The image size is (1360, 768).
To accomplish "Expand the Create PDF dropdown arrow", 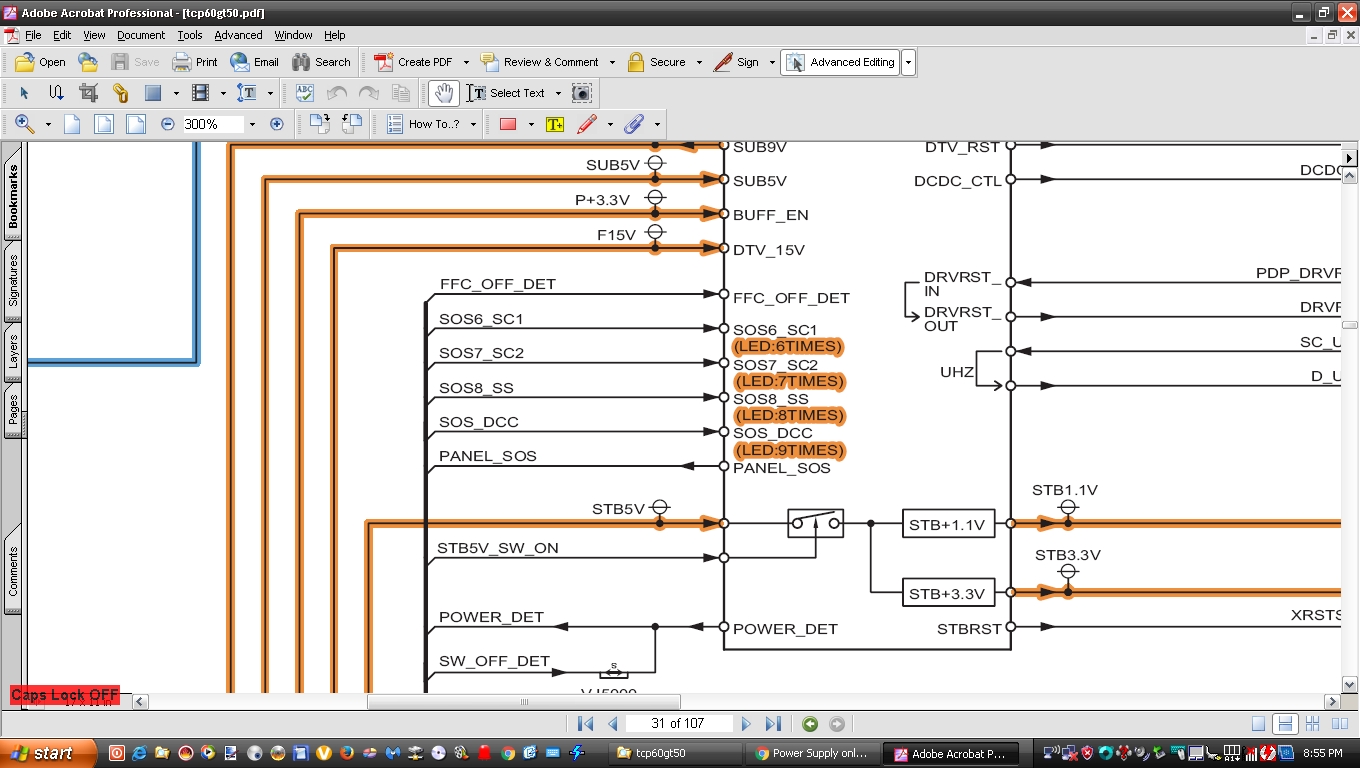I will (465, 62).
